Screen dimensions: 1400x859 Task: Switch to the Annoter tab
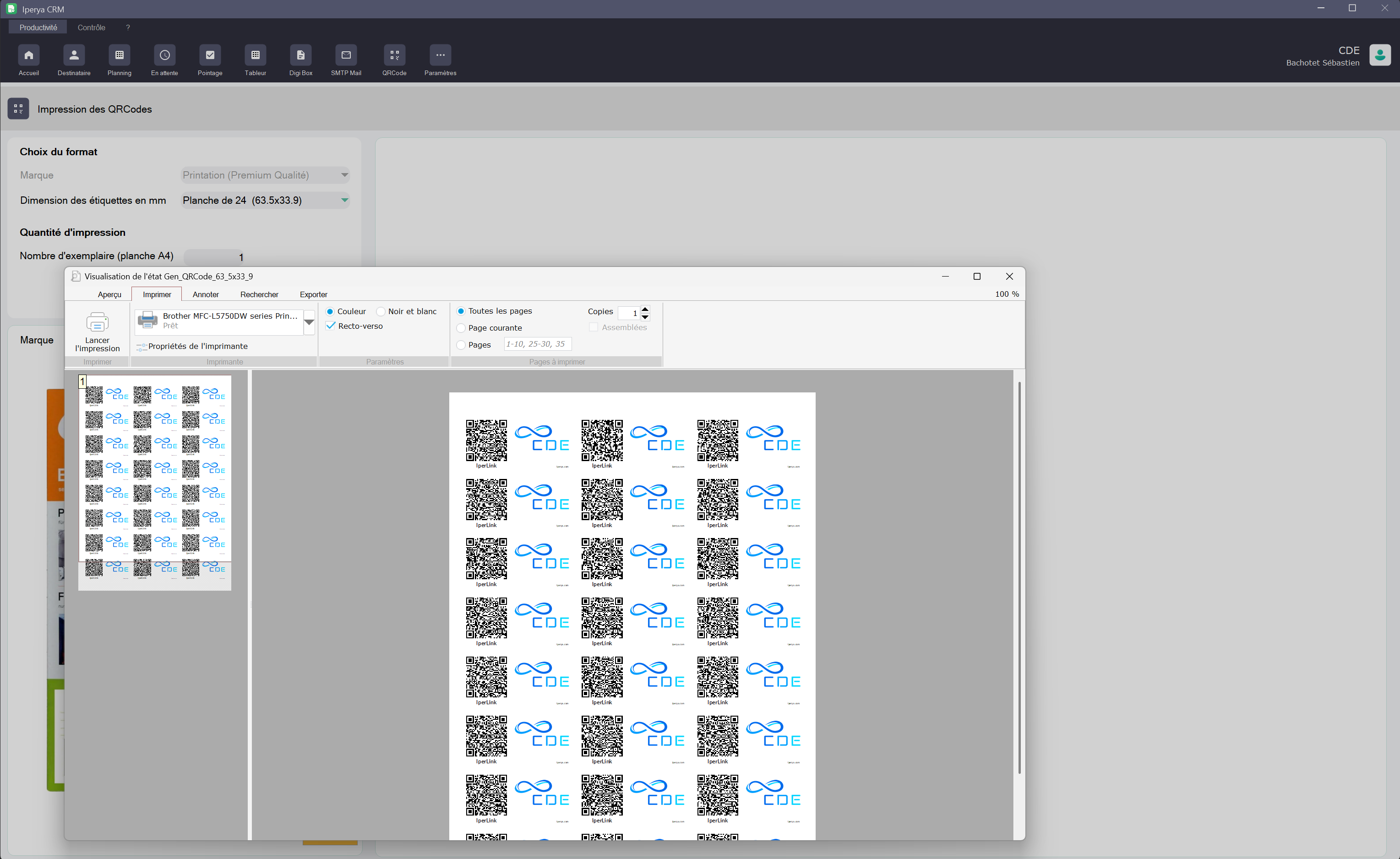tap(206, 294)
